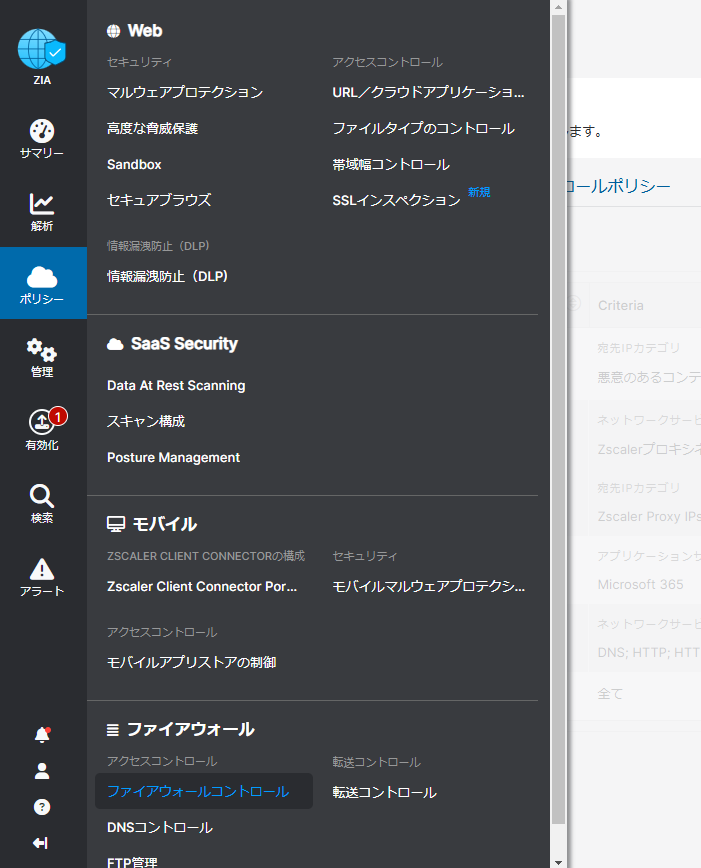
Task: Open 高度な脅威保護
Action: [152, 128]
